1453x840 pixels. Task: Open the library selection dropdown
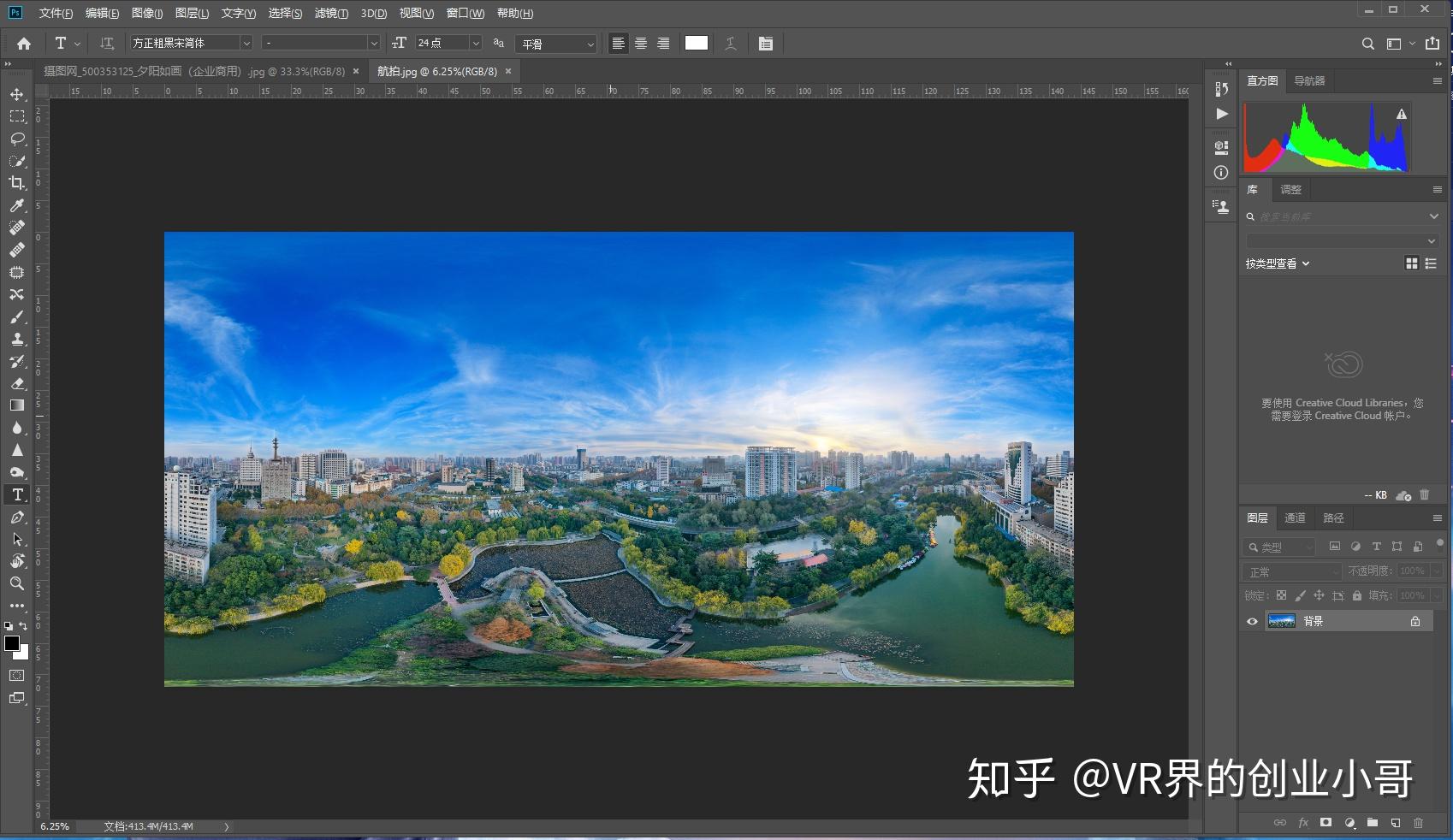1341,241
